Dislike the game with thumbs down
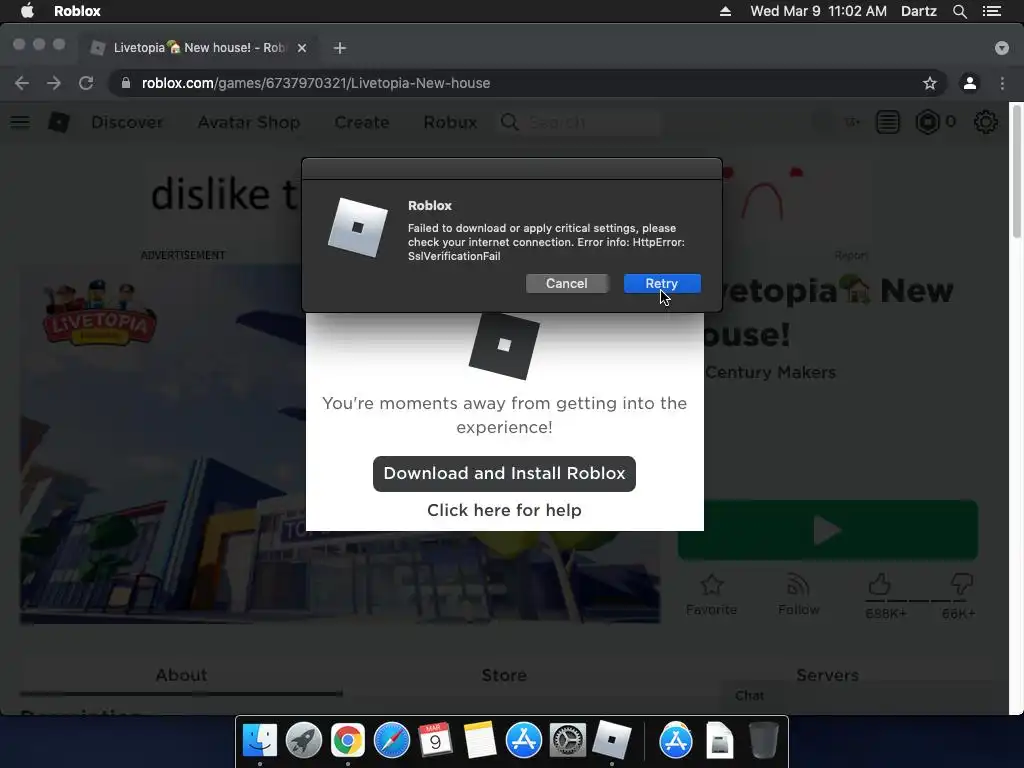This screenshot has width=1024, height=768. 961,584
